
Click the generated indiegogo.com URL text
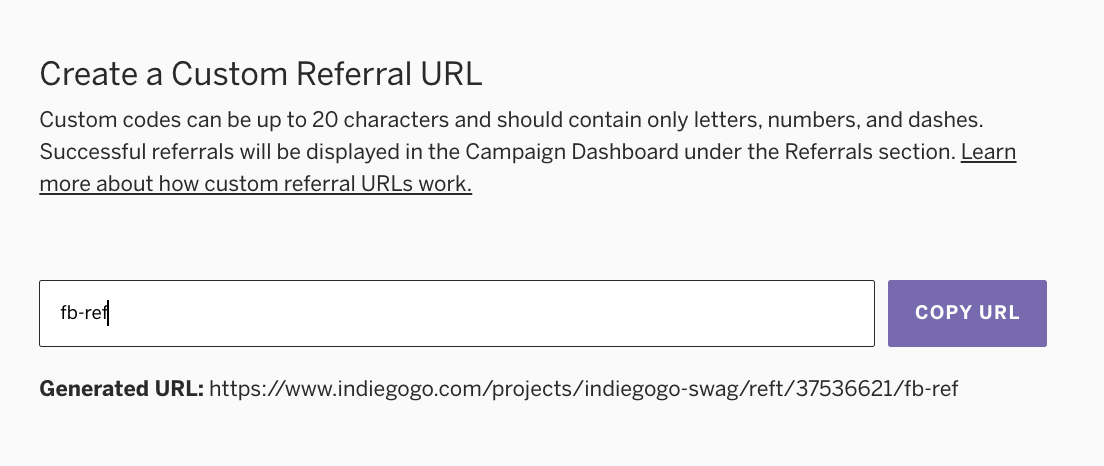tap(583, 389)
